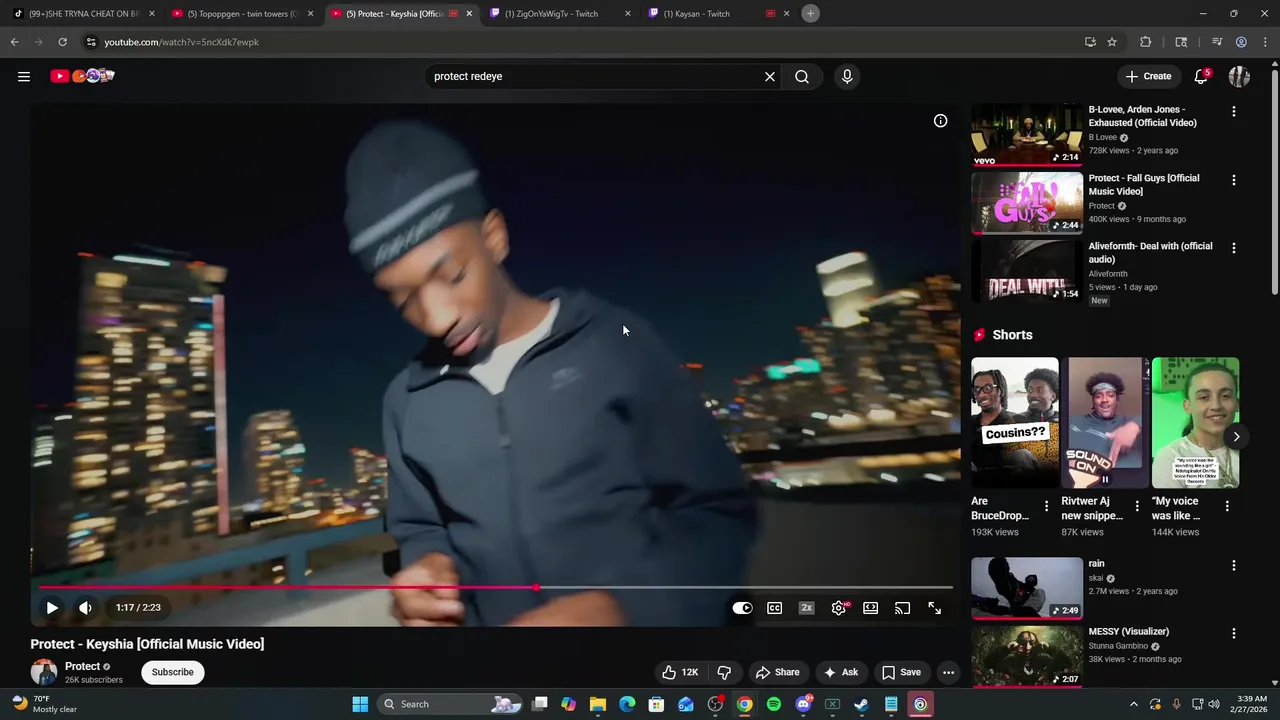Switch to theater mode

coord(871,608)
